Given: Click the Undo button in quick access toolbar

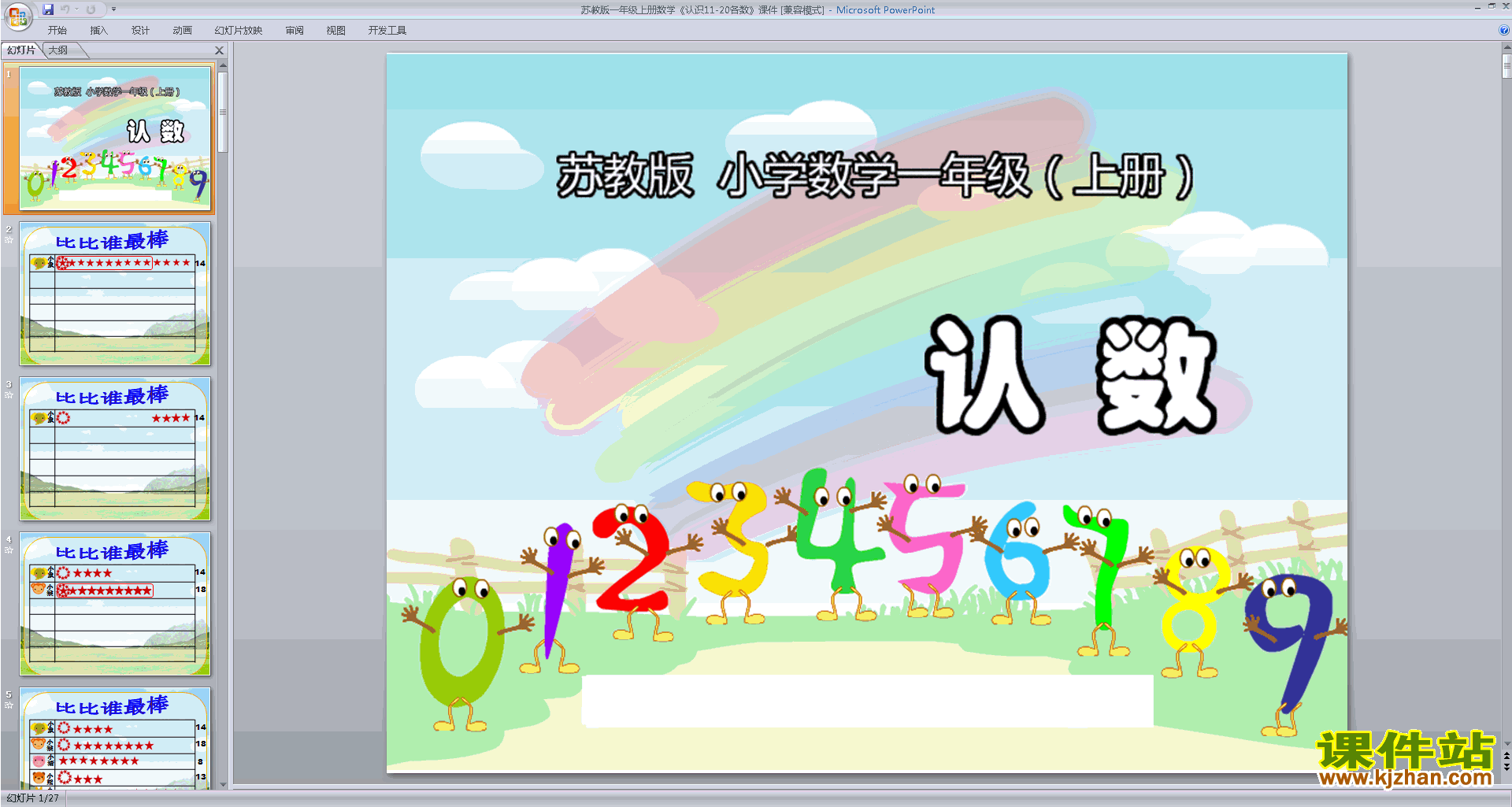Looking at the screenshot, I should pos(65,9).
